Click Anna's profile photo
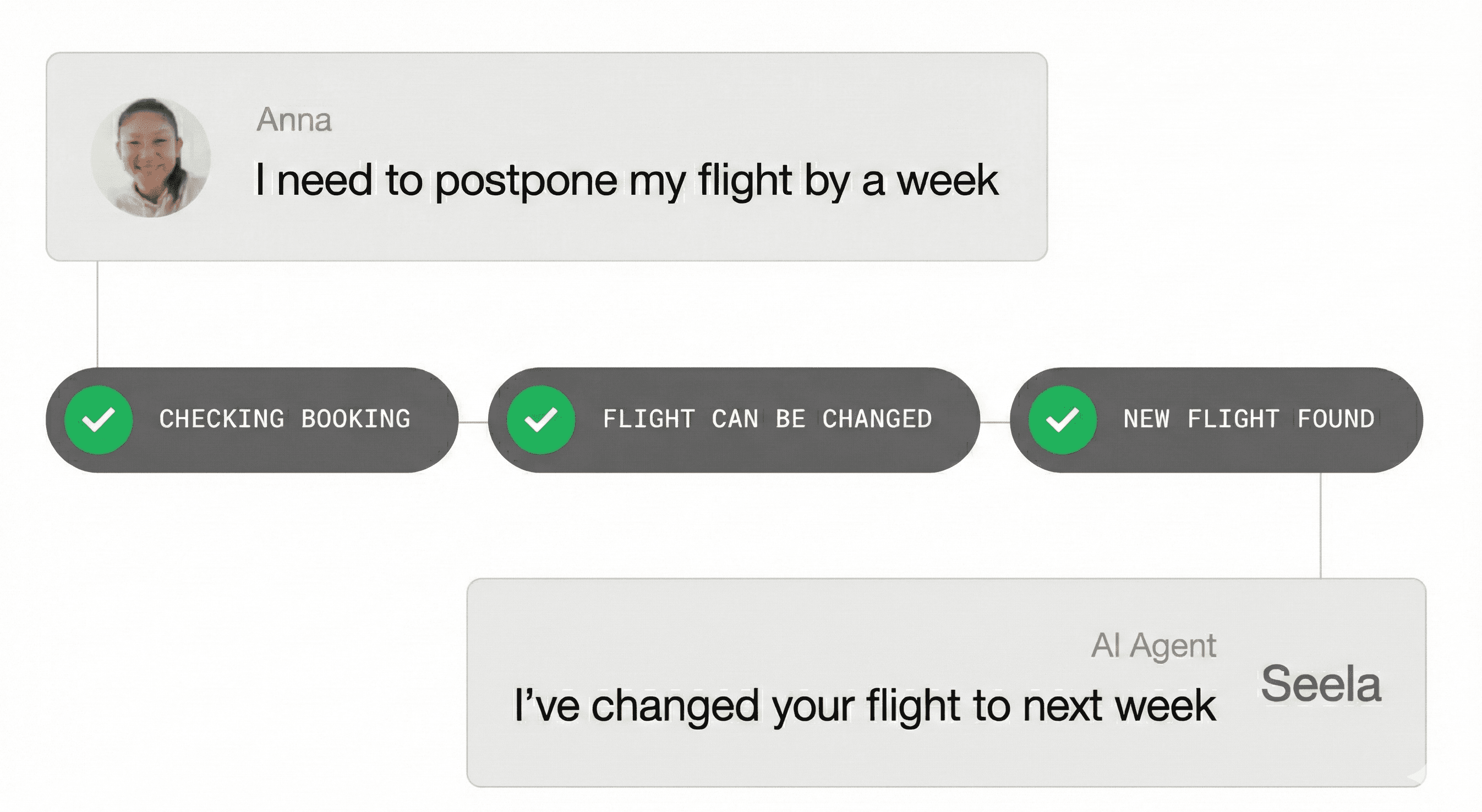Image resolution: width=1482 pixels, height=812 pixels. (x=151, y=157)
